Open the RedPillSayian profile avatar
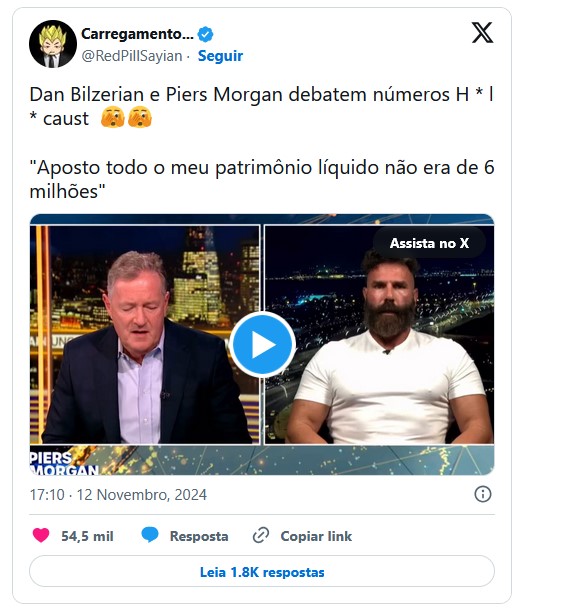The width and height of the screenshot is (561, 611). coord(53,44)
